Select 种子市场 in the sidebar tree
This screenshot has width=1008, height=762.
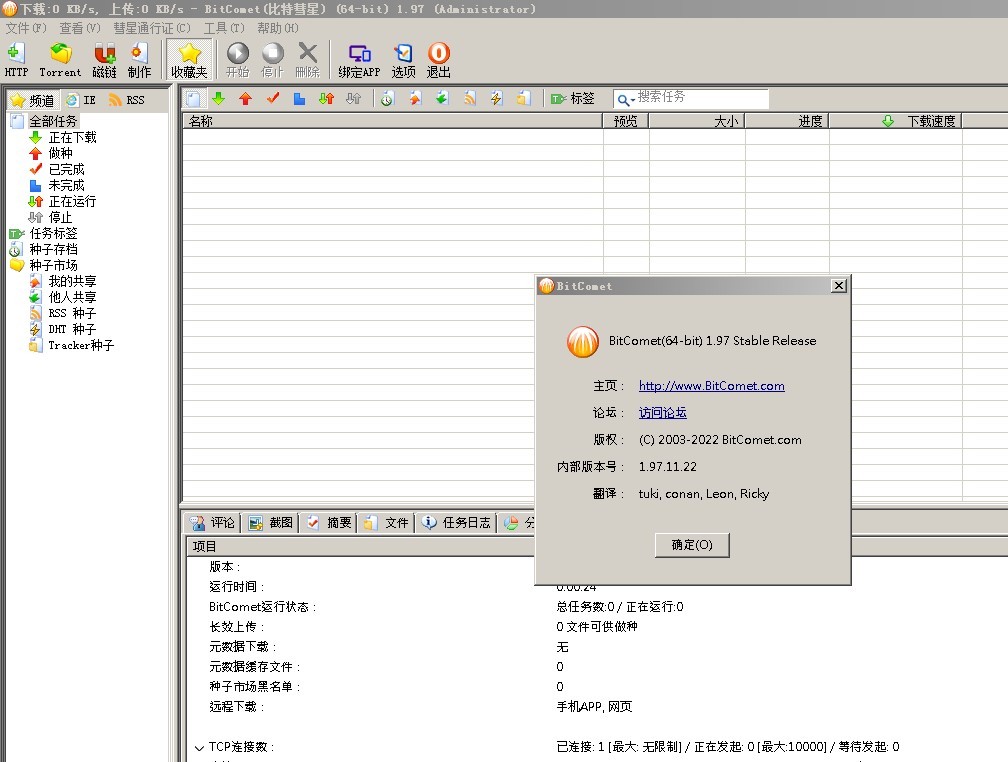pos(53,265)
